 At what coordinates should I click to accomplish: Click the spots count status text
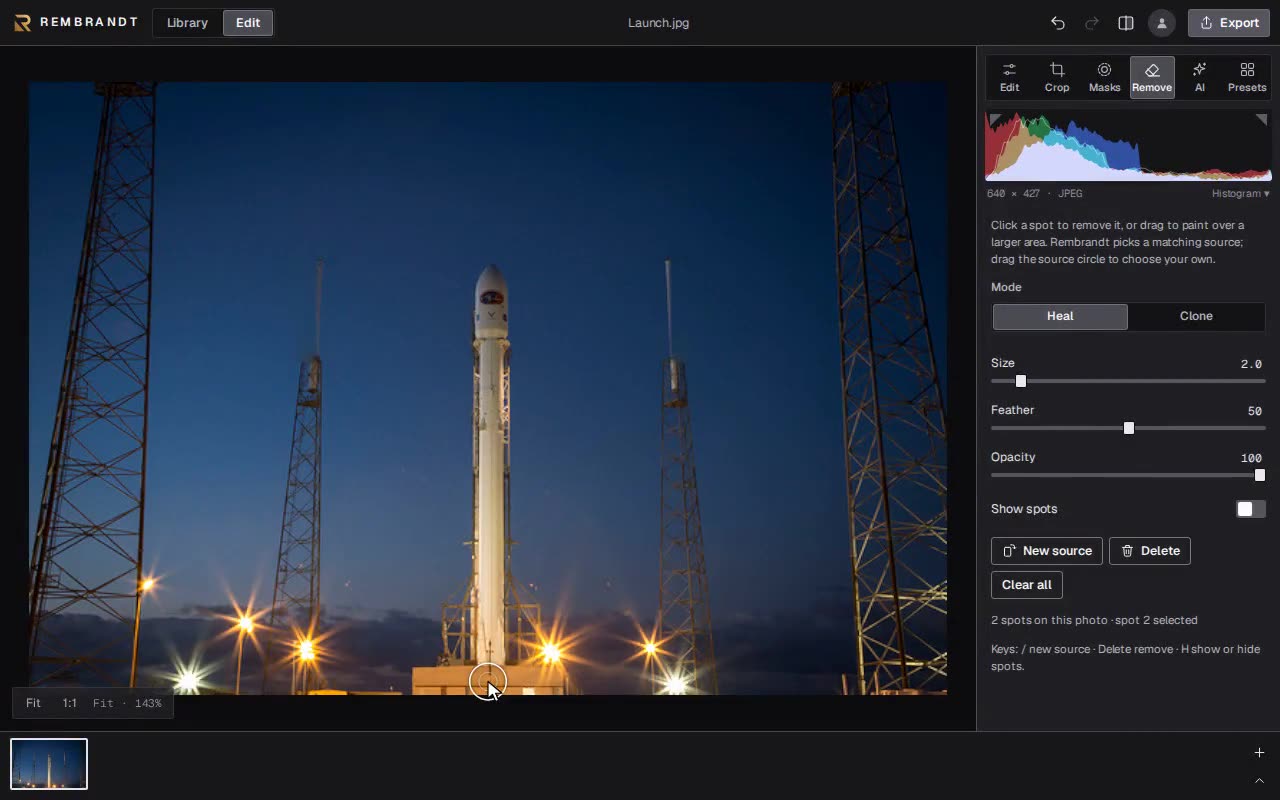pyautogui.click(x=1094, y=620)
